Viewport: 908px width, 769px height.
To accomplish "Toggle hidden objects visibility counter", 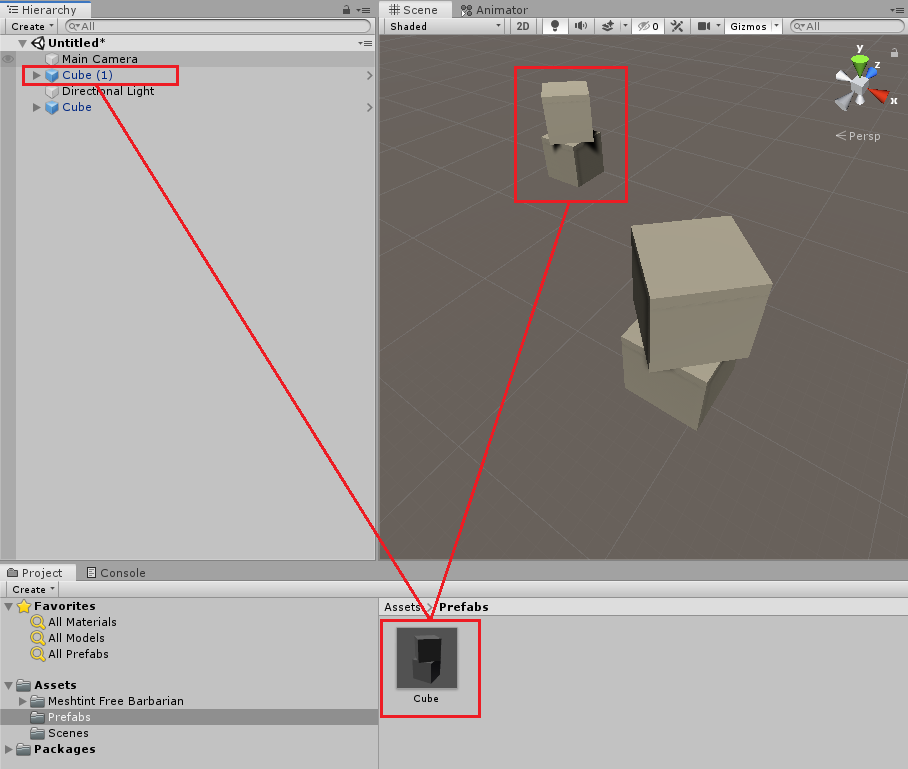I will pyautogui.click(x=648, y=26).
